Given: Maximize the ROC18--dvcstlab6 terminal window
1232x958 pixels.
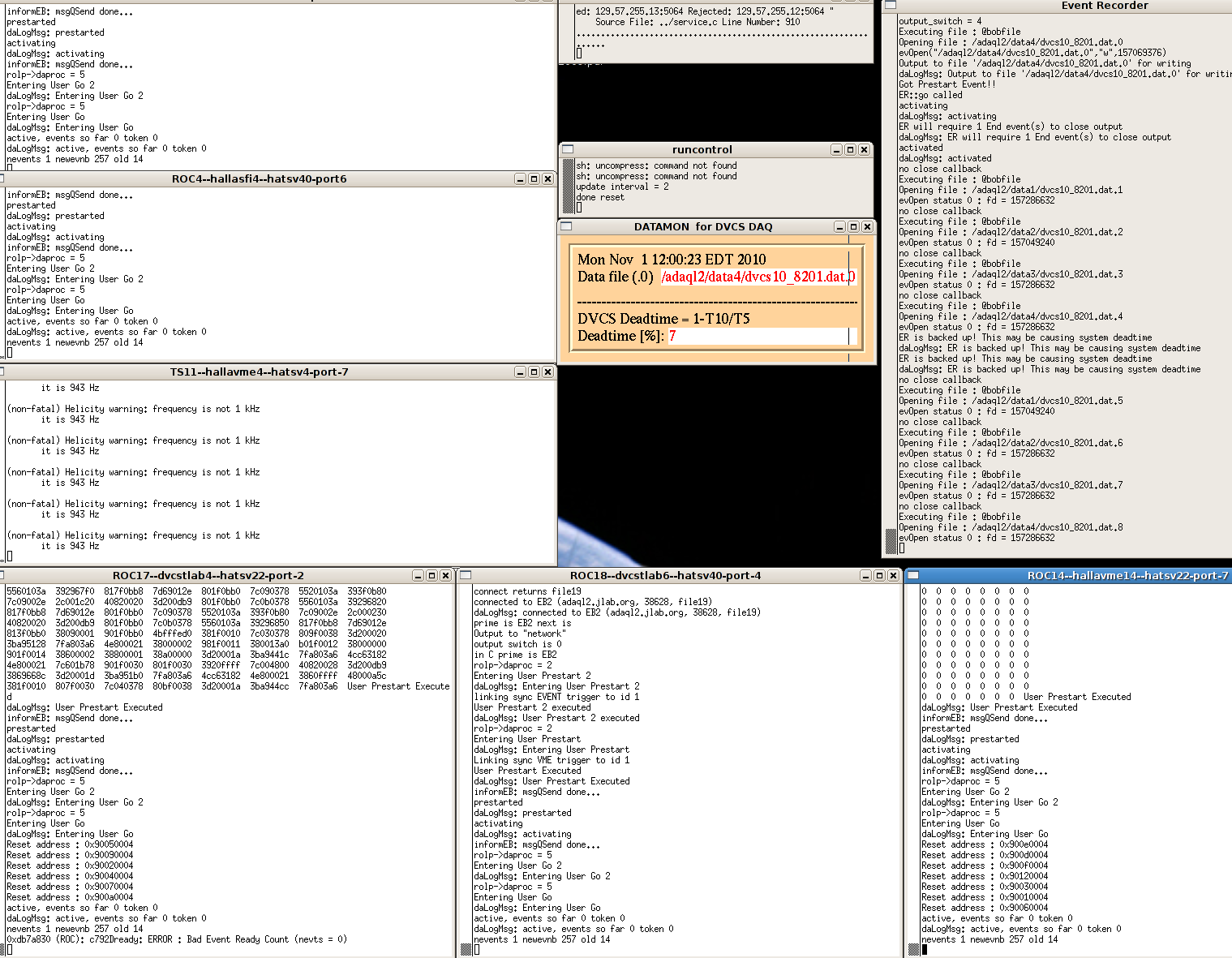Looking at the screenshot, I should pos(879,575).
